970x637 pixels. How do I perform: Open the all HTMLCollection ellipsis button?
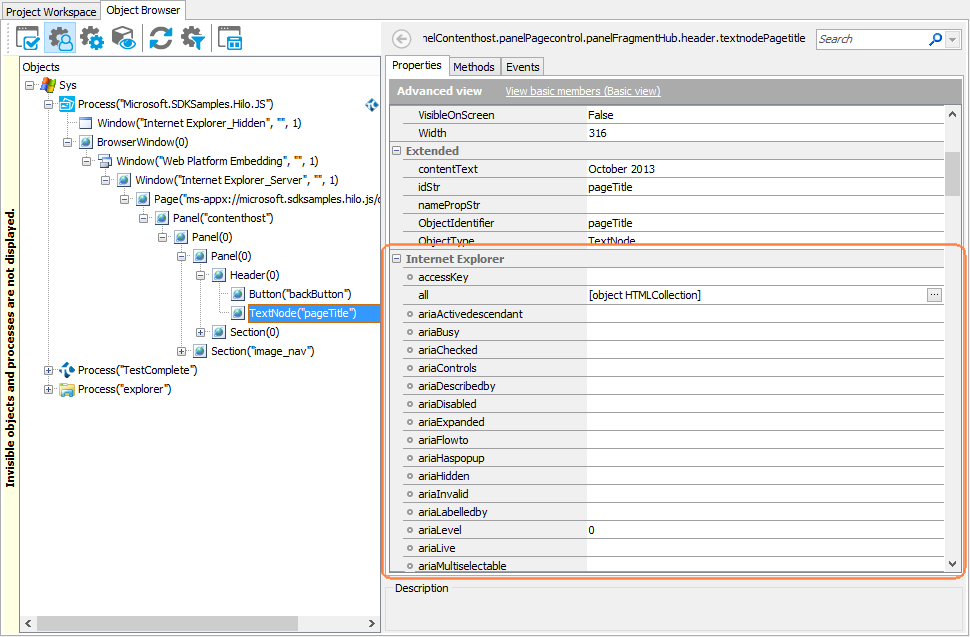tap(934, 295)
